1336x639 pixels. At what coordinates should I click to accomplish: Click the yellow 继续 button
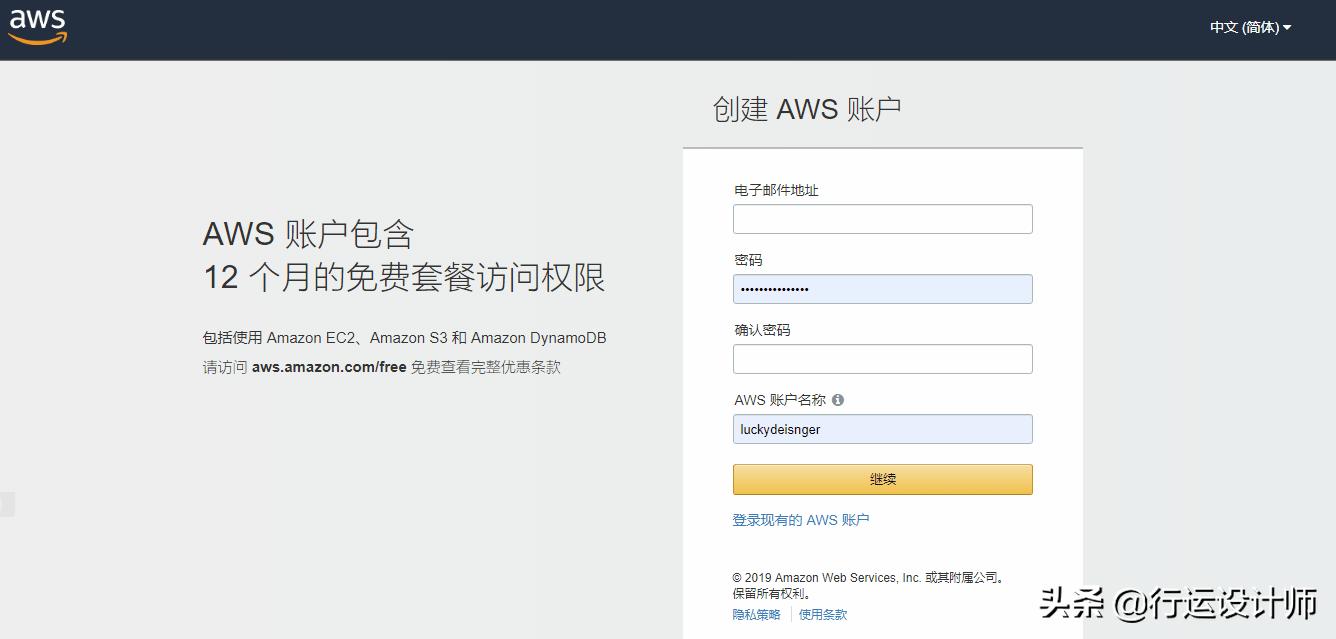click(882, 479)
